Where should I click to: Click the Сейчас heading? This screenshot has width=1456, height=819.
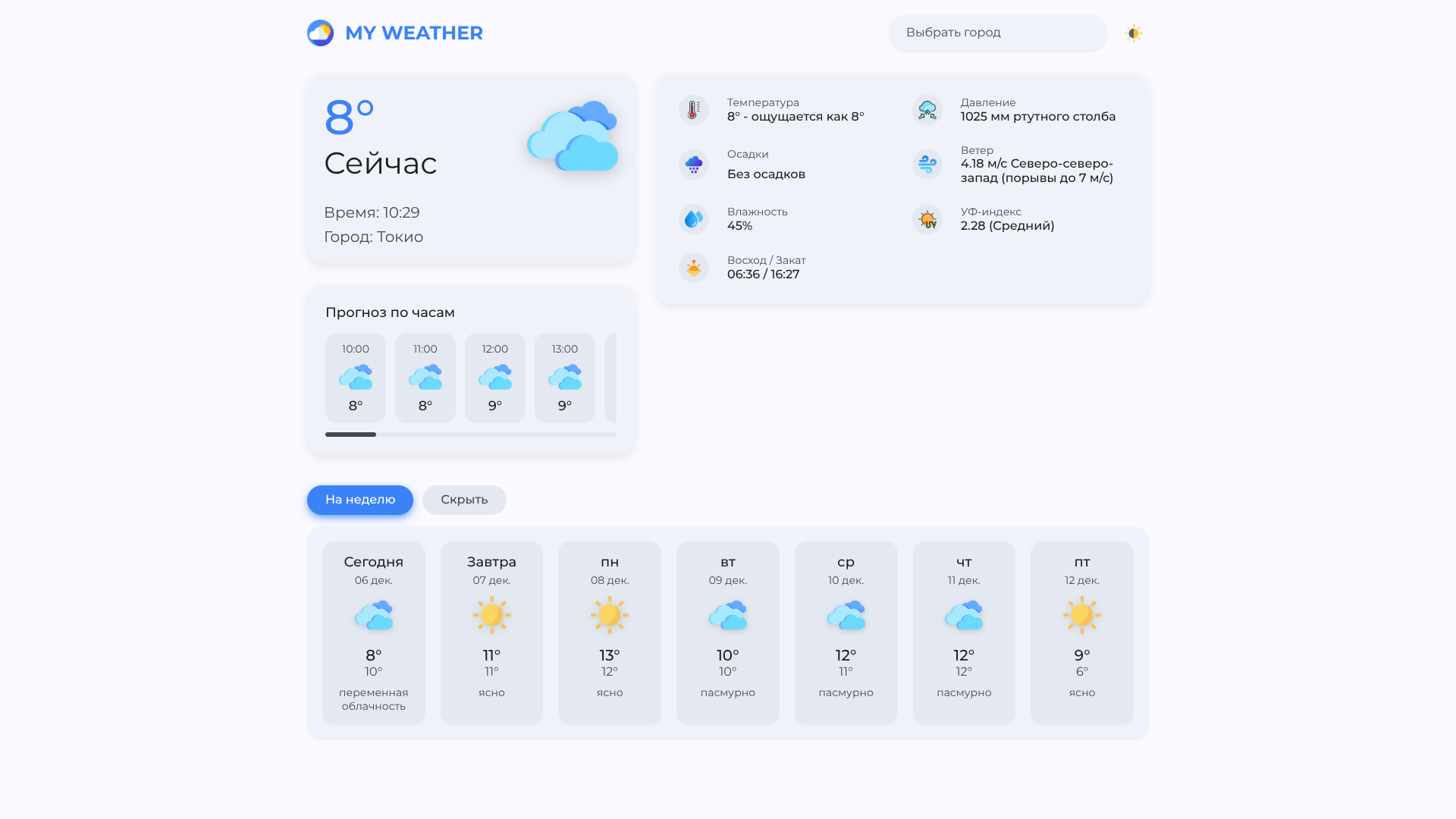click(x=380, y=164)
